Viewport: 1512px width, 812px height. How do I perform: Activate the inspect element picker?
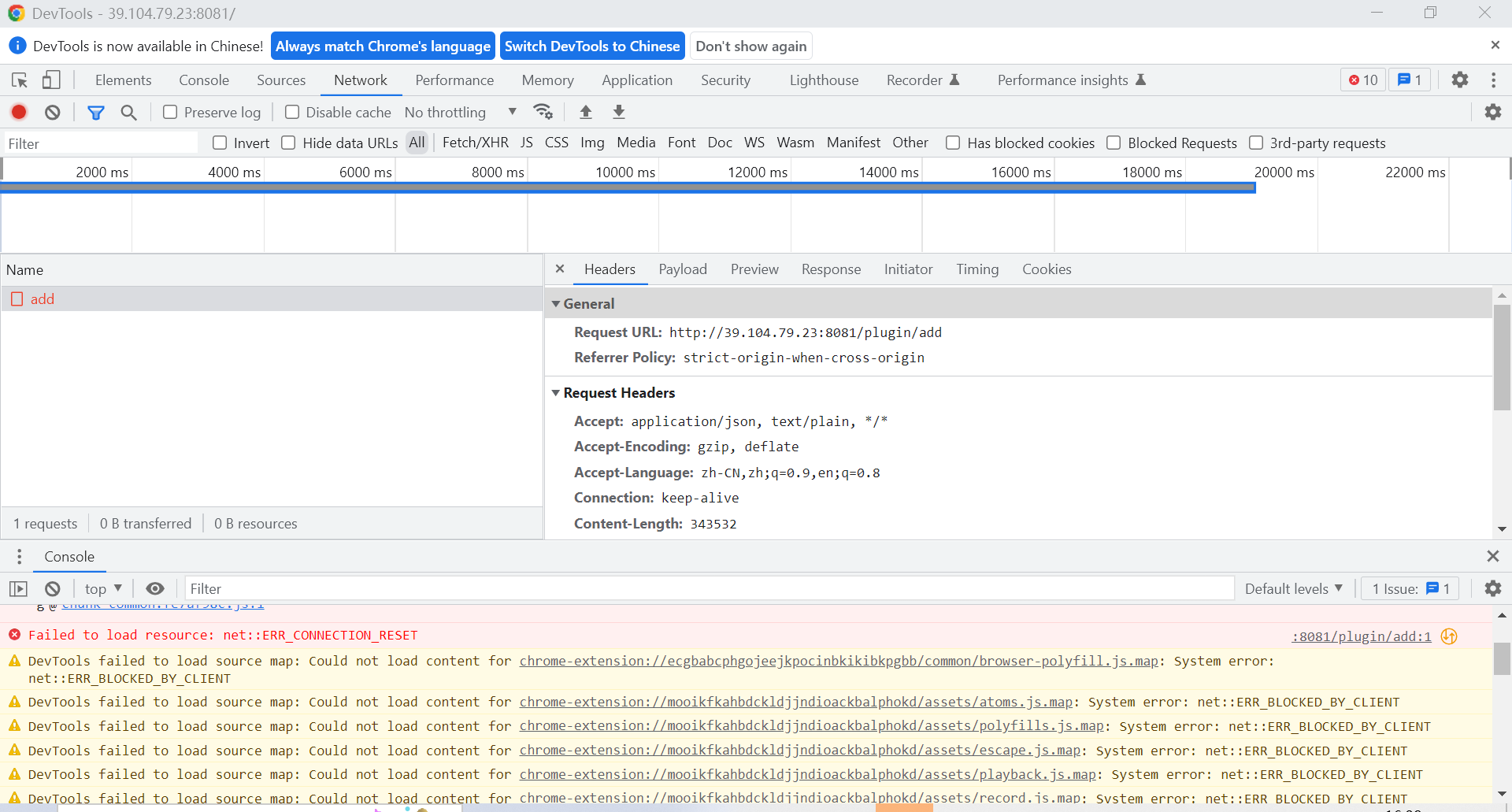click(18, 80)
